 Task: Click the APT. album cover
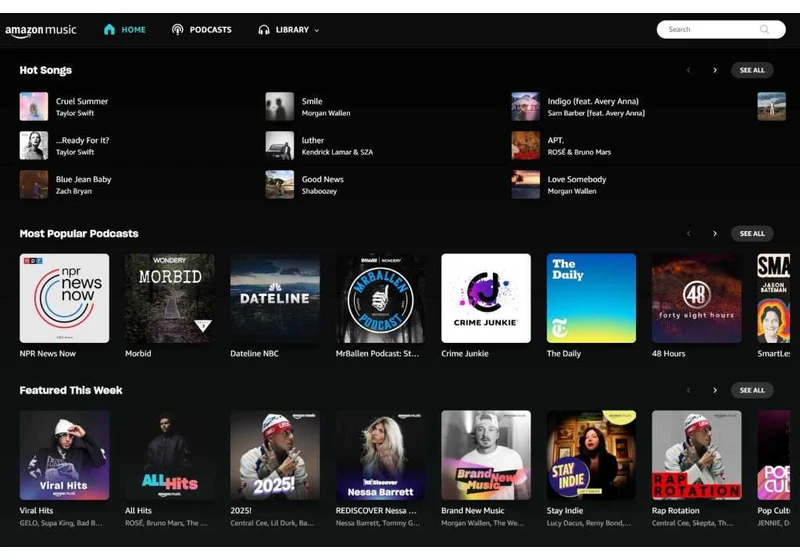pos(526,145)
